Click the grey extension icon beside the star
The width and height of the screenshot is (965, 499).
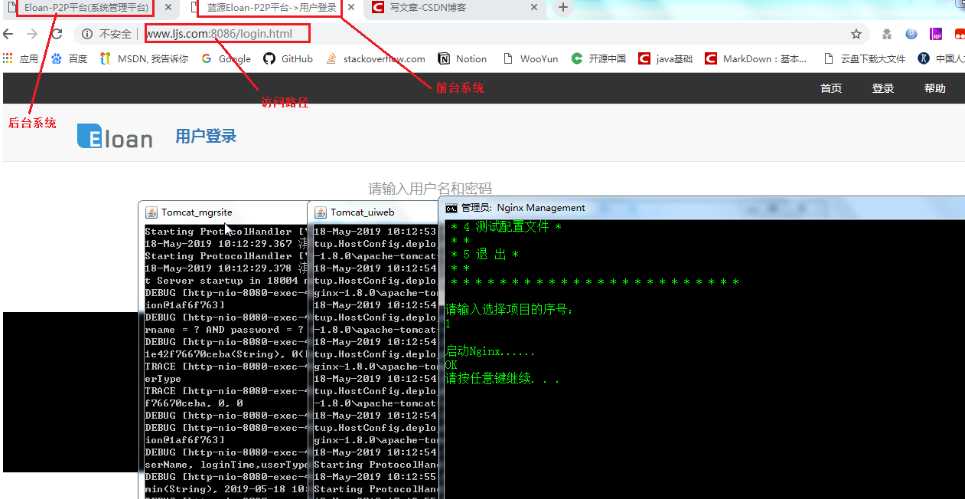tap(887, 34)
